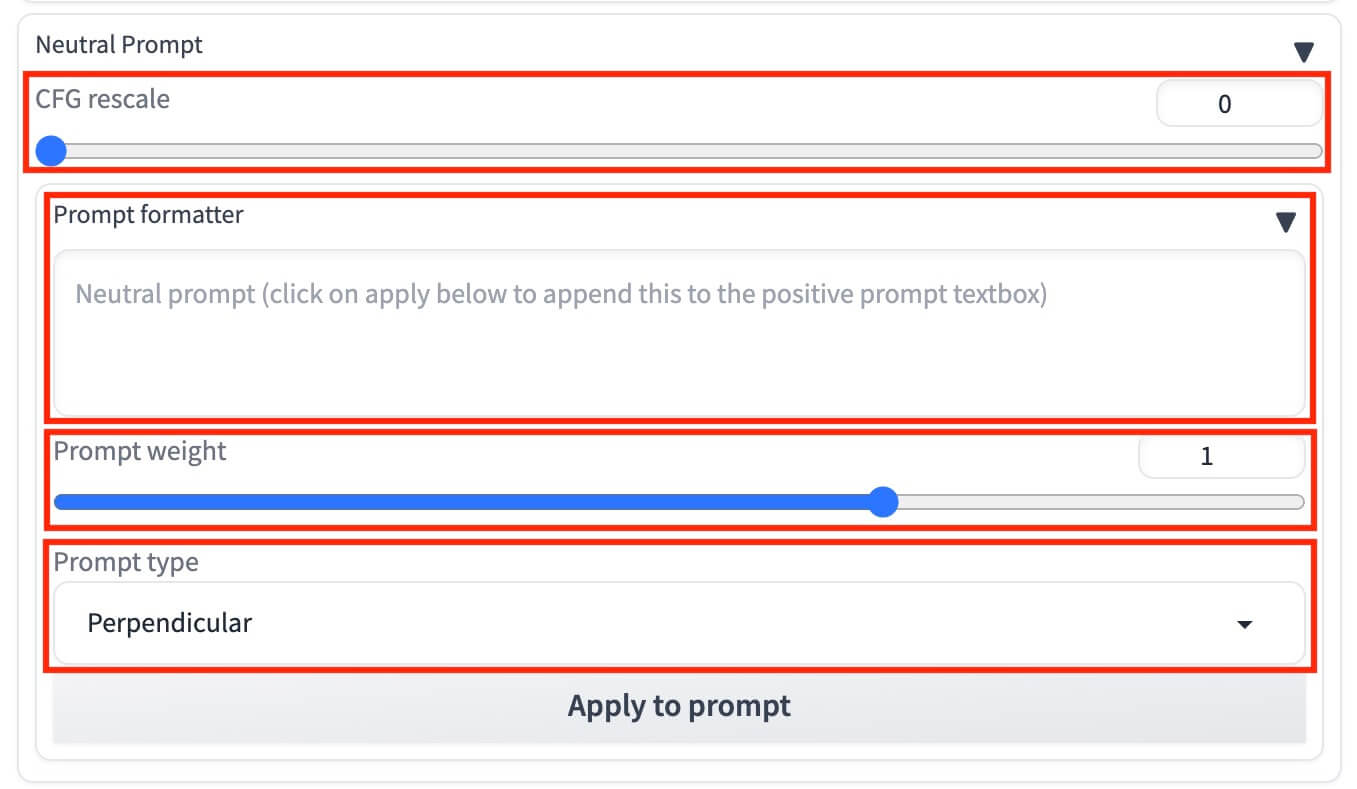Collapse the Prompt formatter section

coord(1287,221)
